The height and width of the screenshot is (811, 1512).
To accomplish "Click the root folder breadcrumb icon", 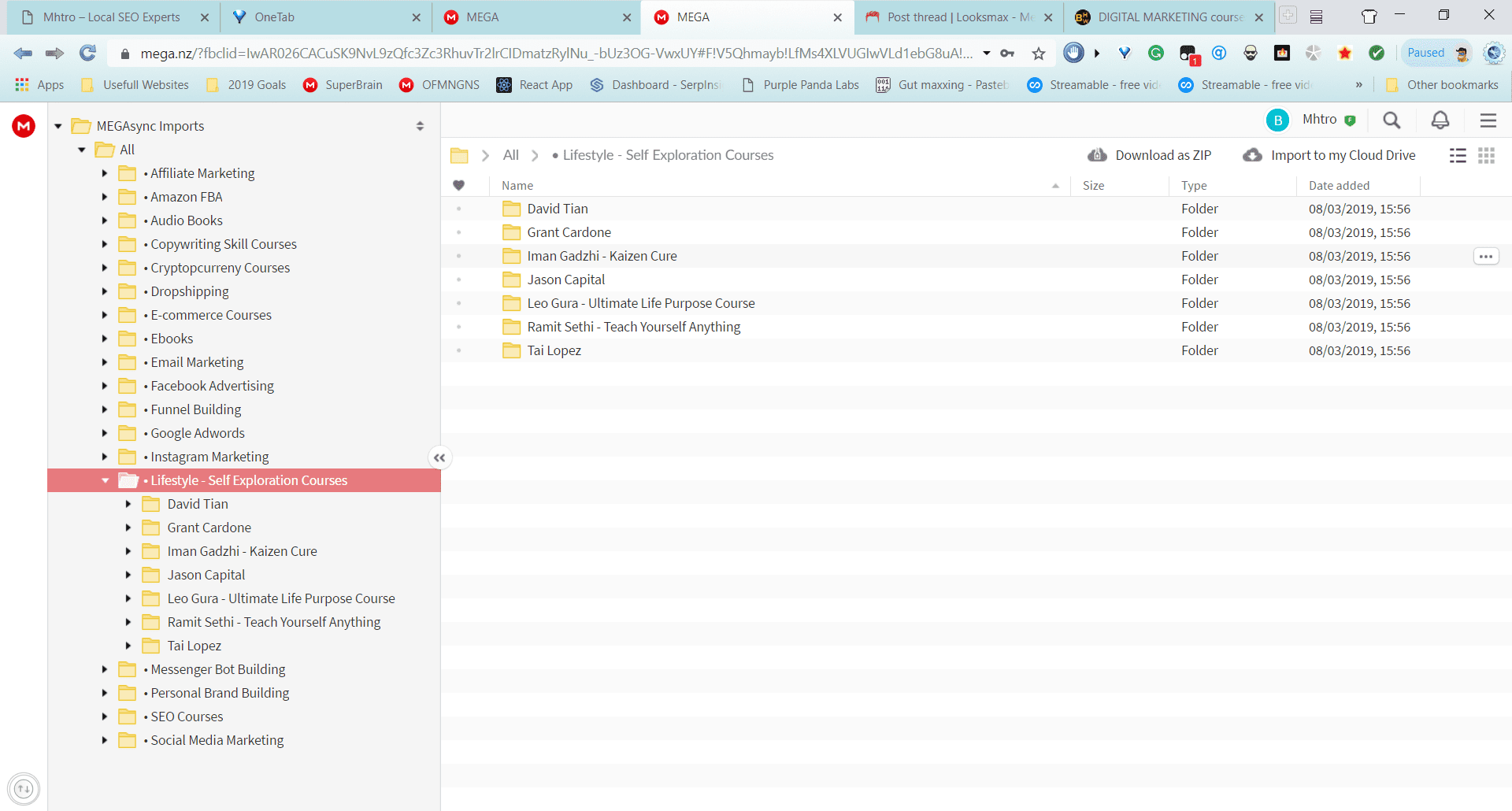I will [x=459, y=156].
